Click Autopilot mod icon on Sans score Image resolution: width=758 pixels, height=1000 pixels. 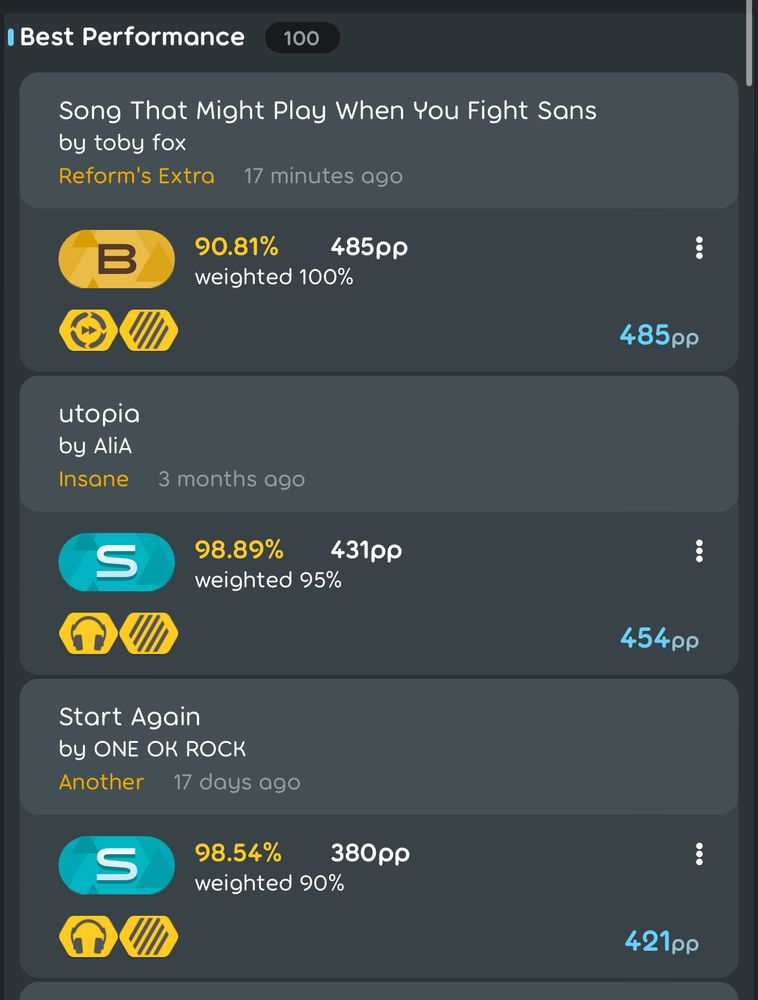[88, 330]
